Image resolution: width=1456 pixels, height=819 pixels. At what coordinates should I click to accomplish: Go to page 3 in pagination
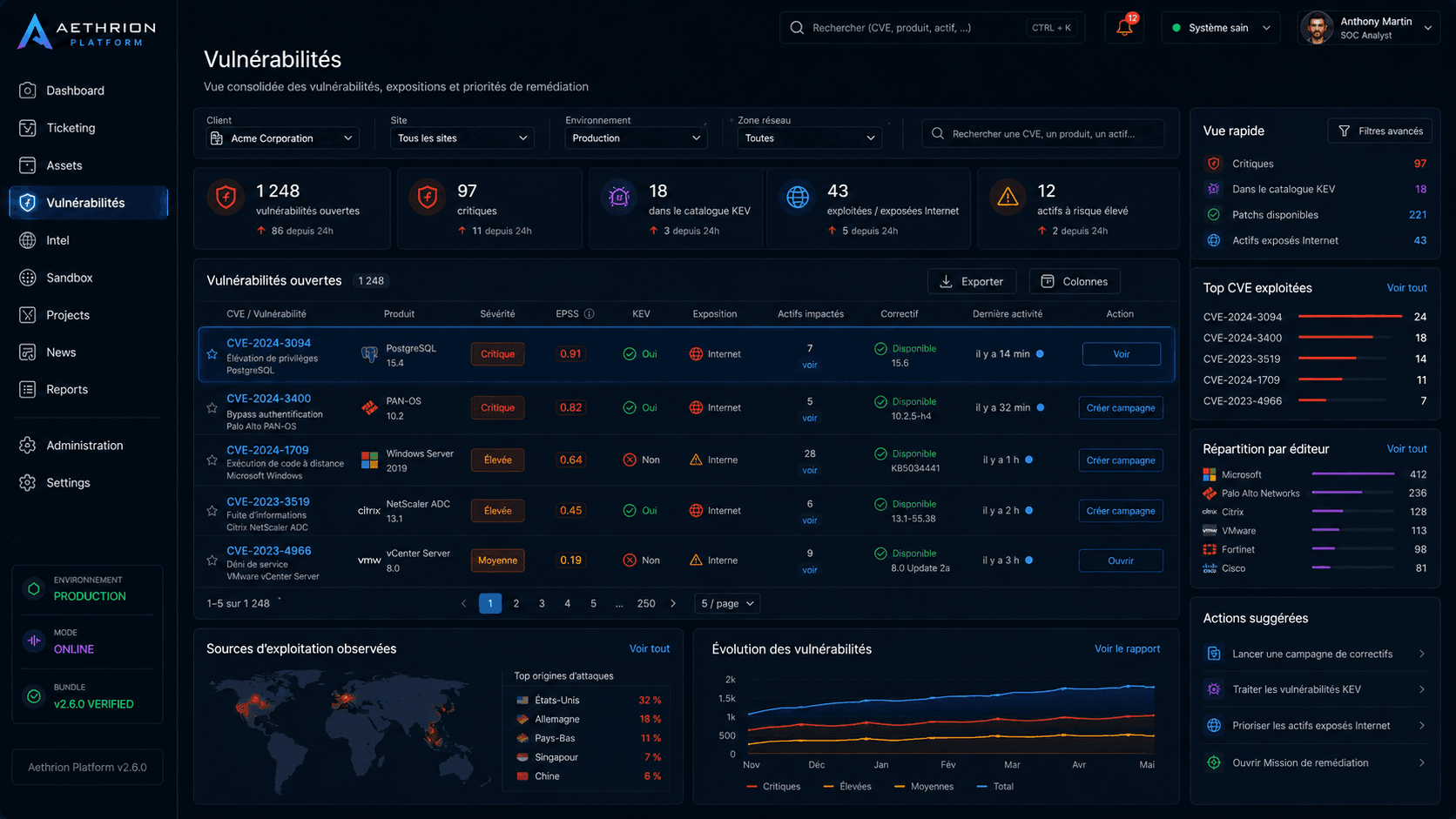click(542, 603)
